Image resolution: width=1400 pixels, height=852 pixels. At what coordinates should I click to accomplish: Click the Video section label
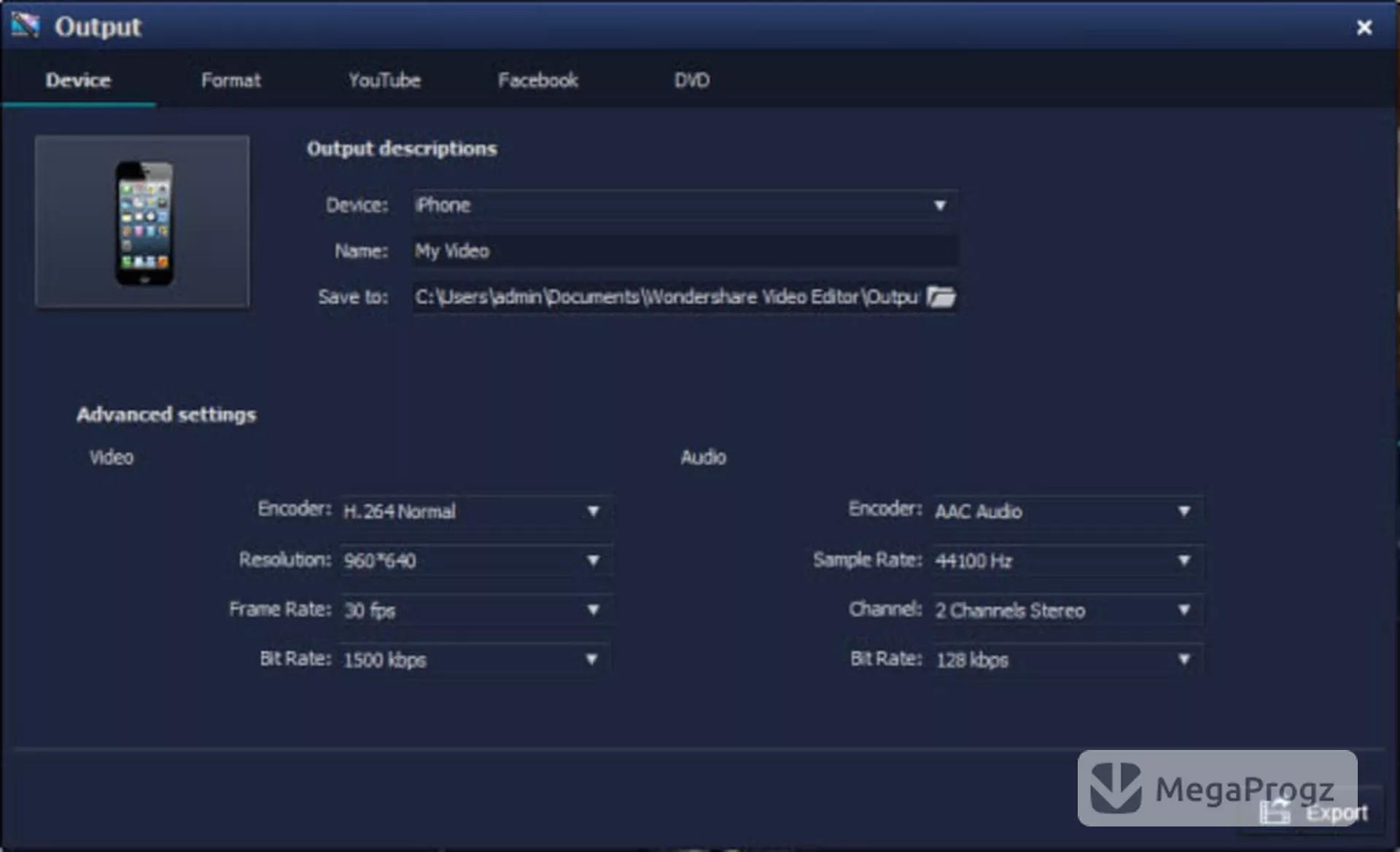click(112, 457)
